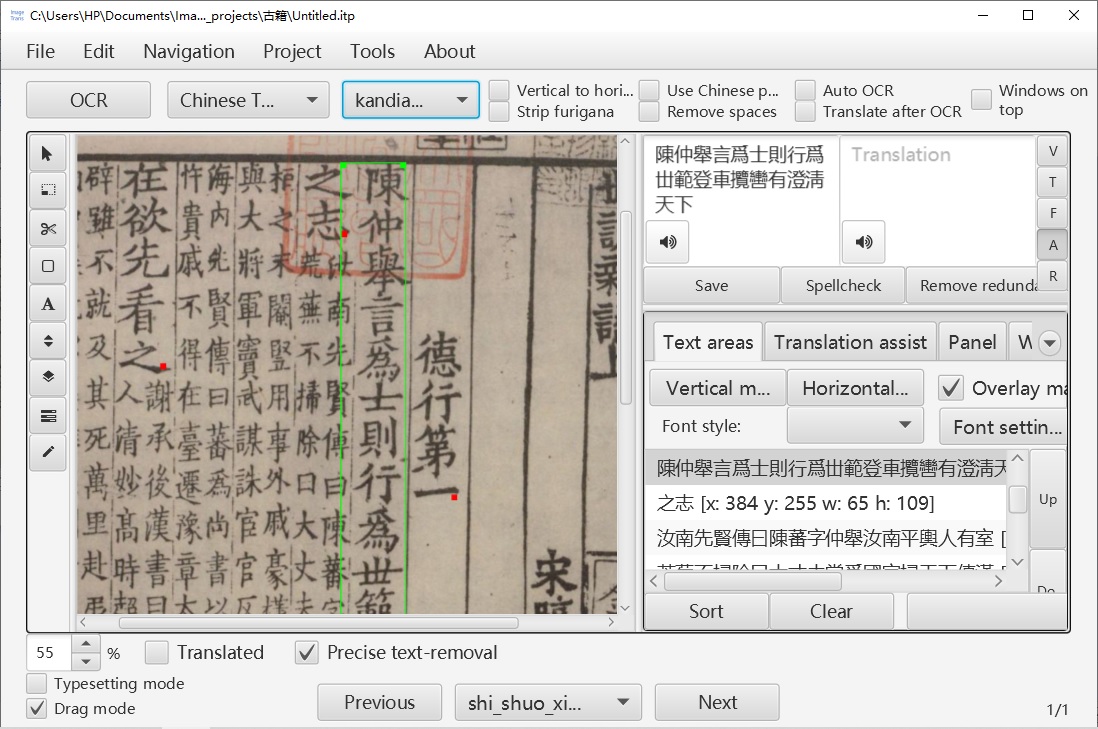Toggle Use Chinese punctuation checkbox
Screen dimensions: 1098x729
tap(649, 90)
